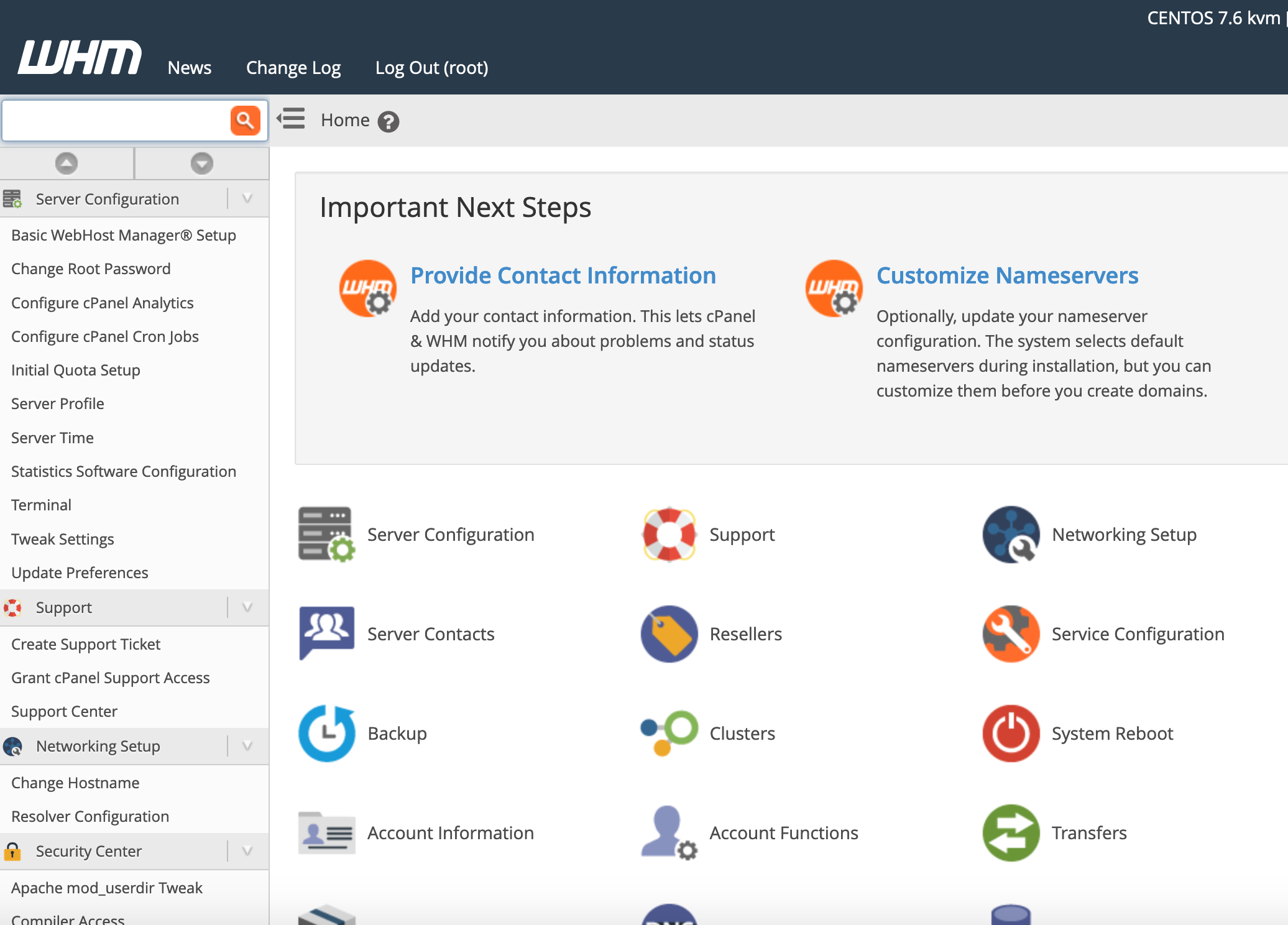Click the Transfers label in main grid
This screenshot has width=1288, height=925.
coord(1089,833)
